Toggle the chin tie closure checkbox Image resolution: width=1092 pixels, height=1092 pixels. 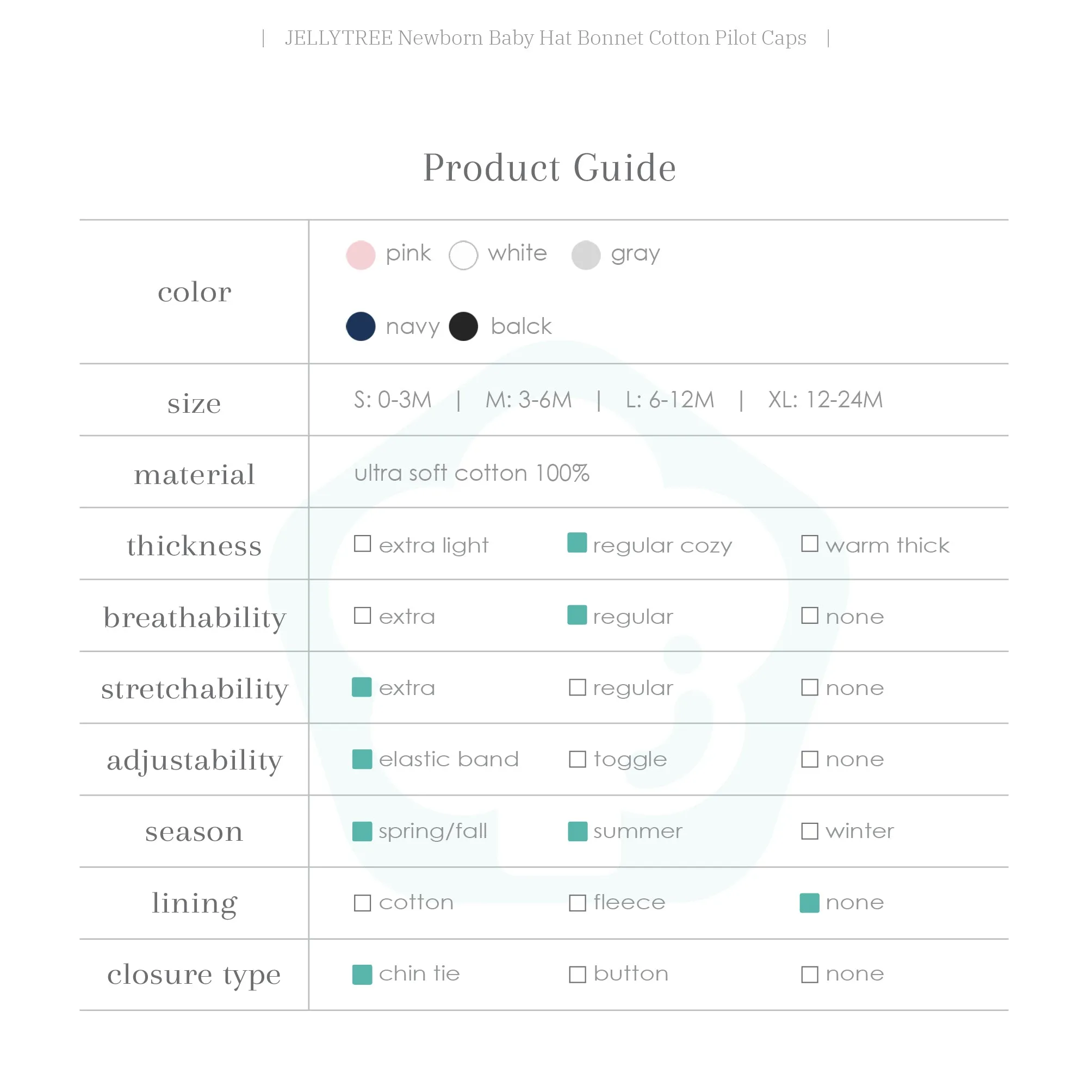click(x=362, y=975)
